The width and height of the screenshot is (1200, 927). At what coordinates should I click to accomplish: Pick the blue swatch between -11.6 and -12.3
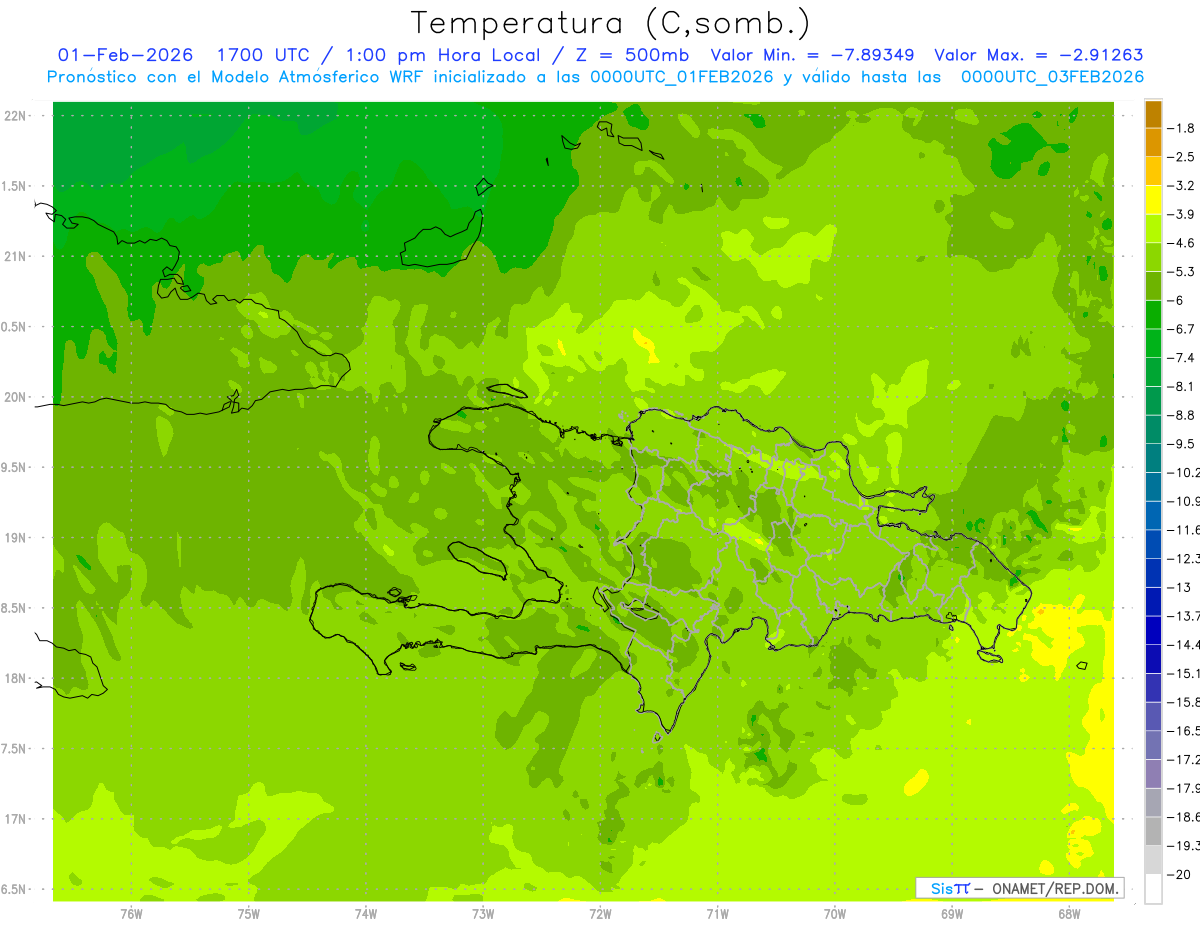(1153, 544)
